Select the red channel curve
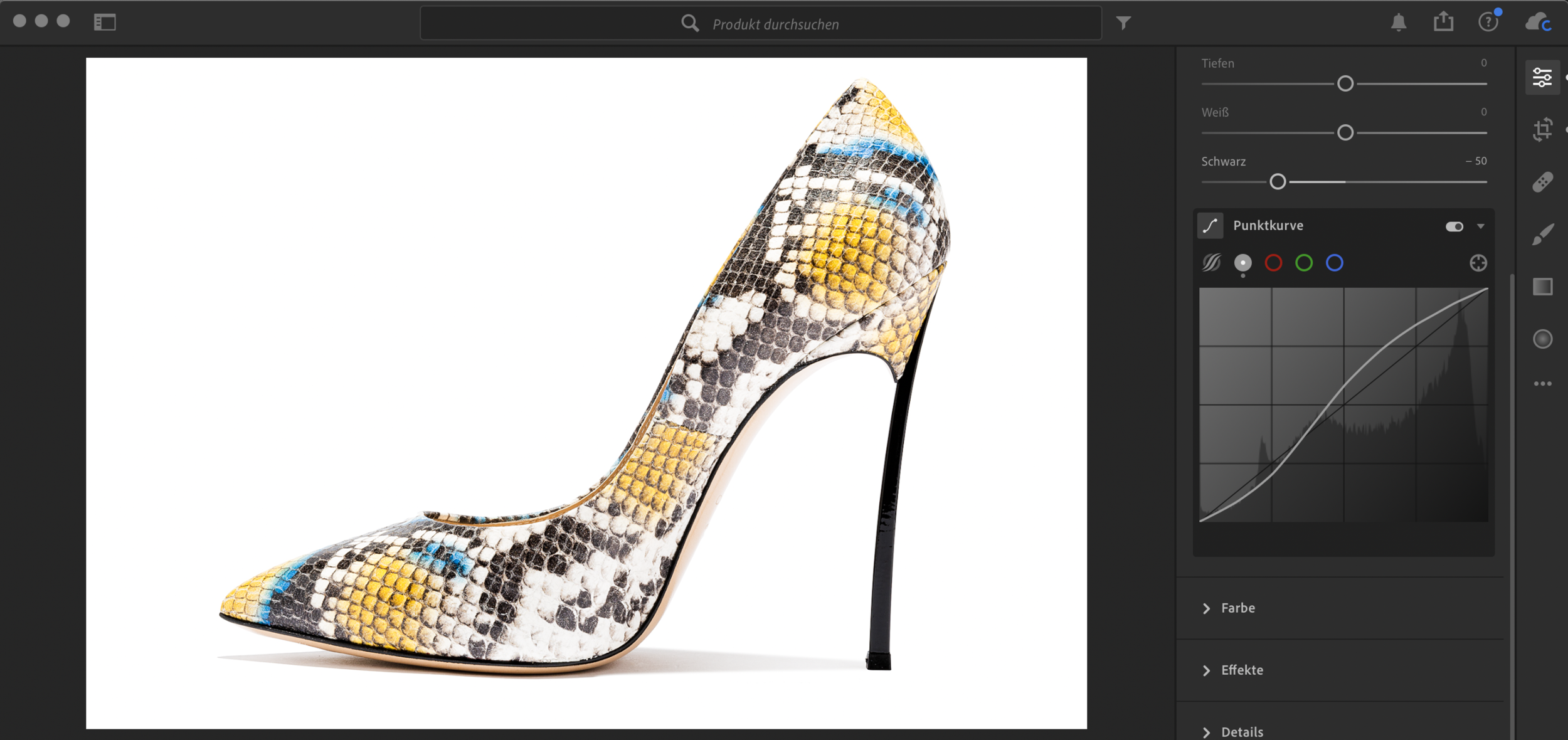This screenshot has width=1568, height=740. click(1273, 263)
